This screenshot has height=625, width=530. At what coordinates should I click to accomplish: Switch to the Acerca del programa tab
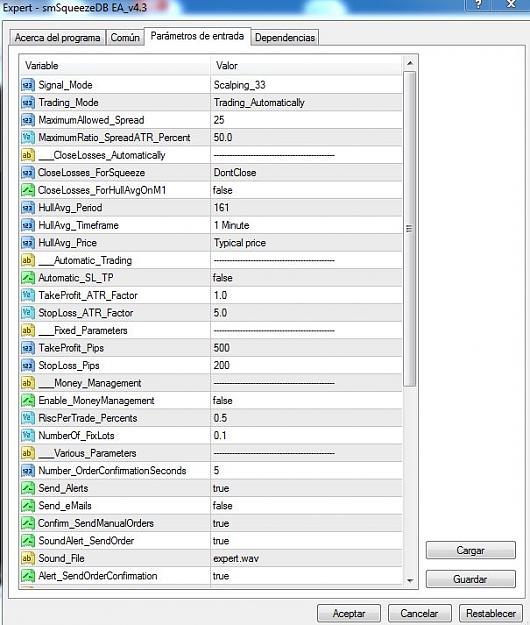click(x=57, y=38)
